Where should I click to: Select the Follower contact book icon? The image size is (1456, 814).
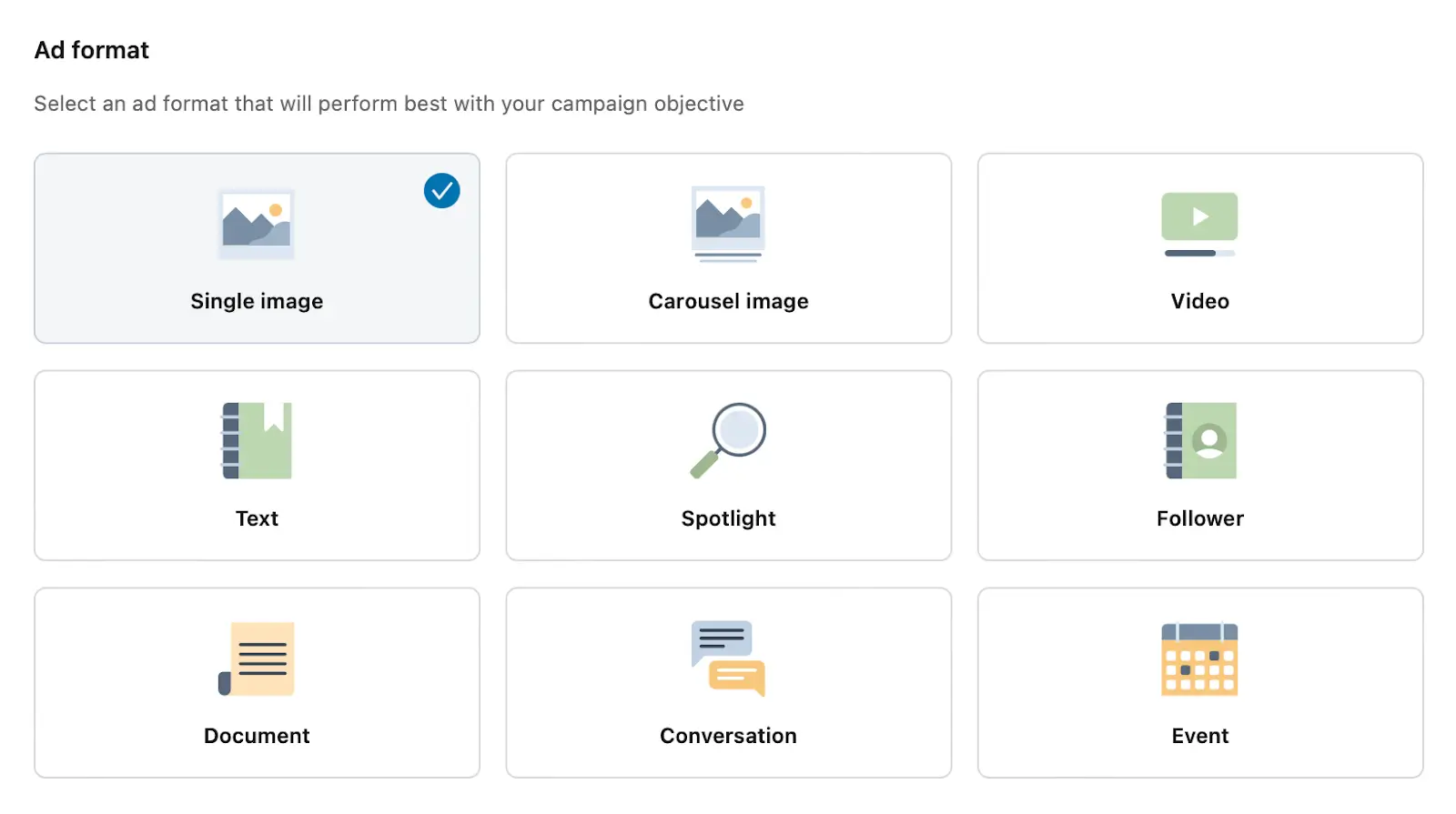click(1200, 441)
